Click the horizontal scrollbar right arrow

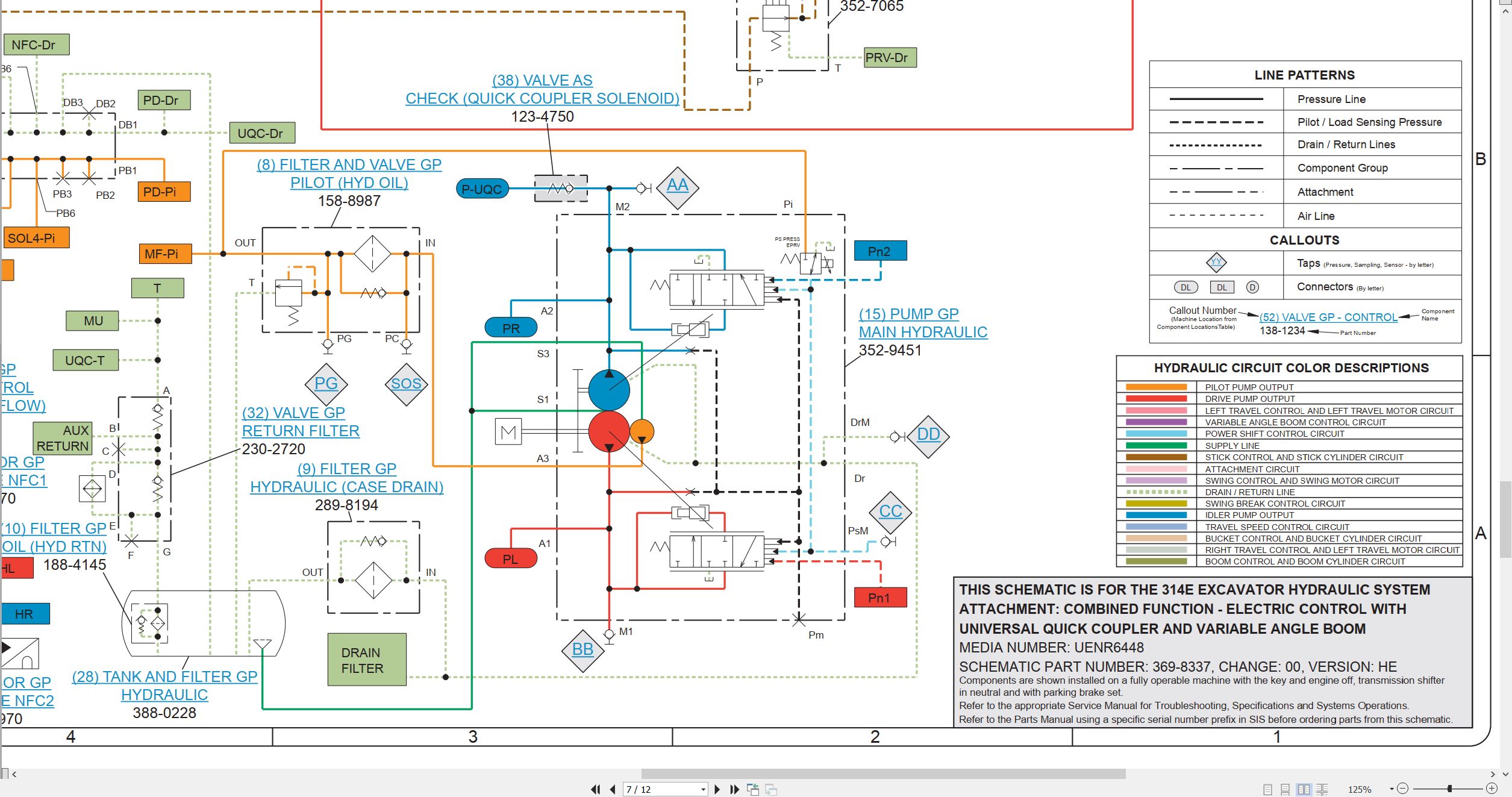tap(1493, 774)
